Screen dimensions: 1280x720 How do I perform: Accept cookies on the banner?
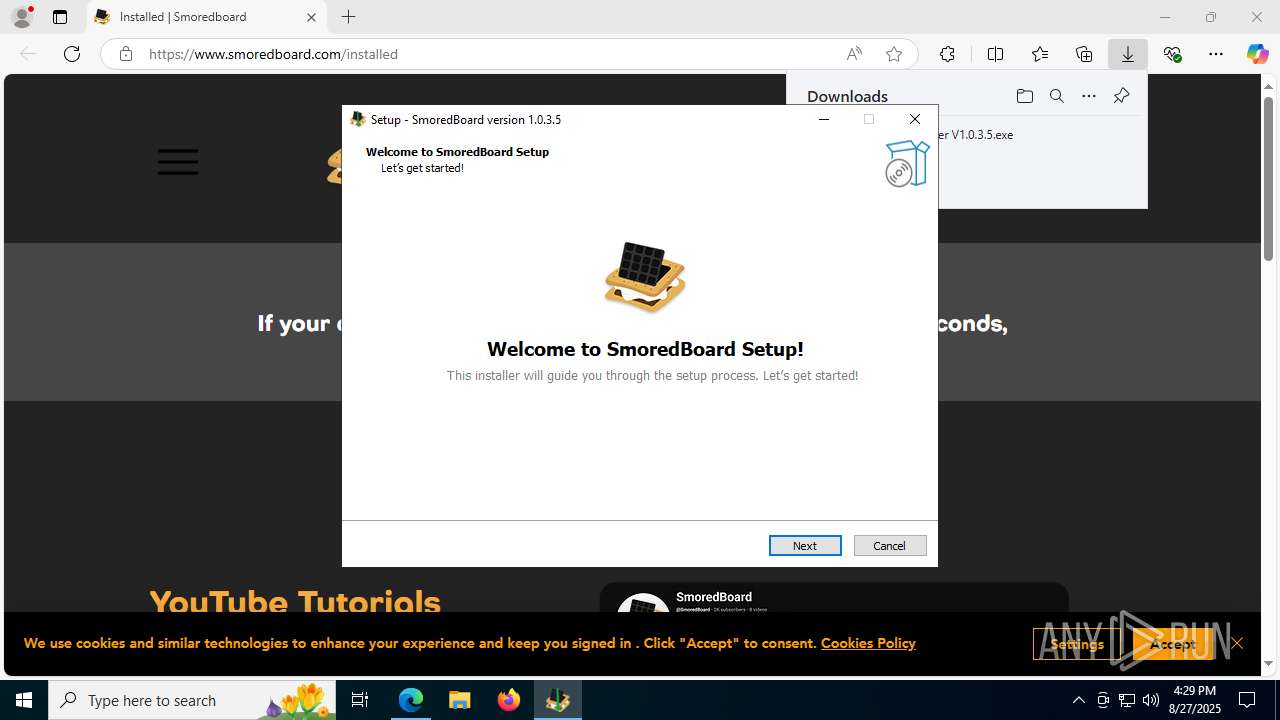[1172, 644]
